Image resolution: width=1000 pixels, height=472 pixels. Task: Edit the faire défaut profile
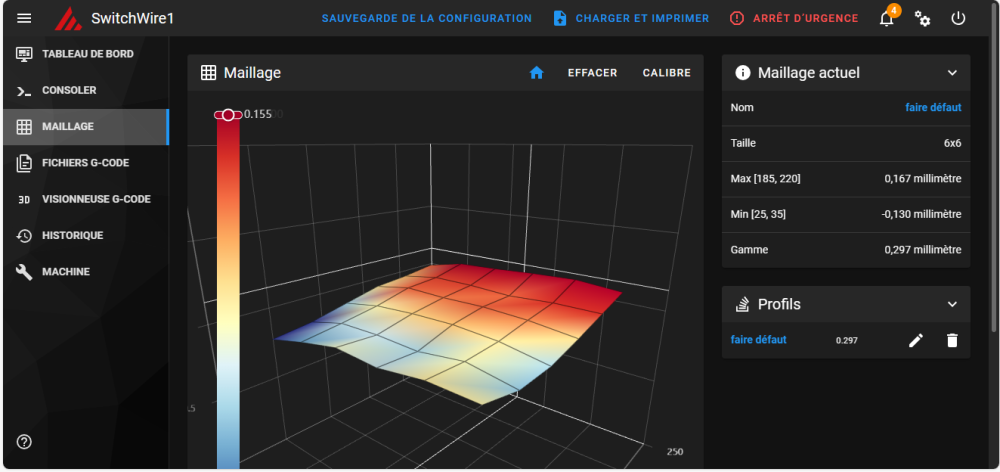pyautogui.click(x=916, y=340)
